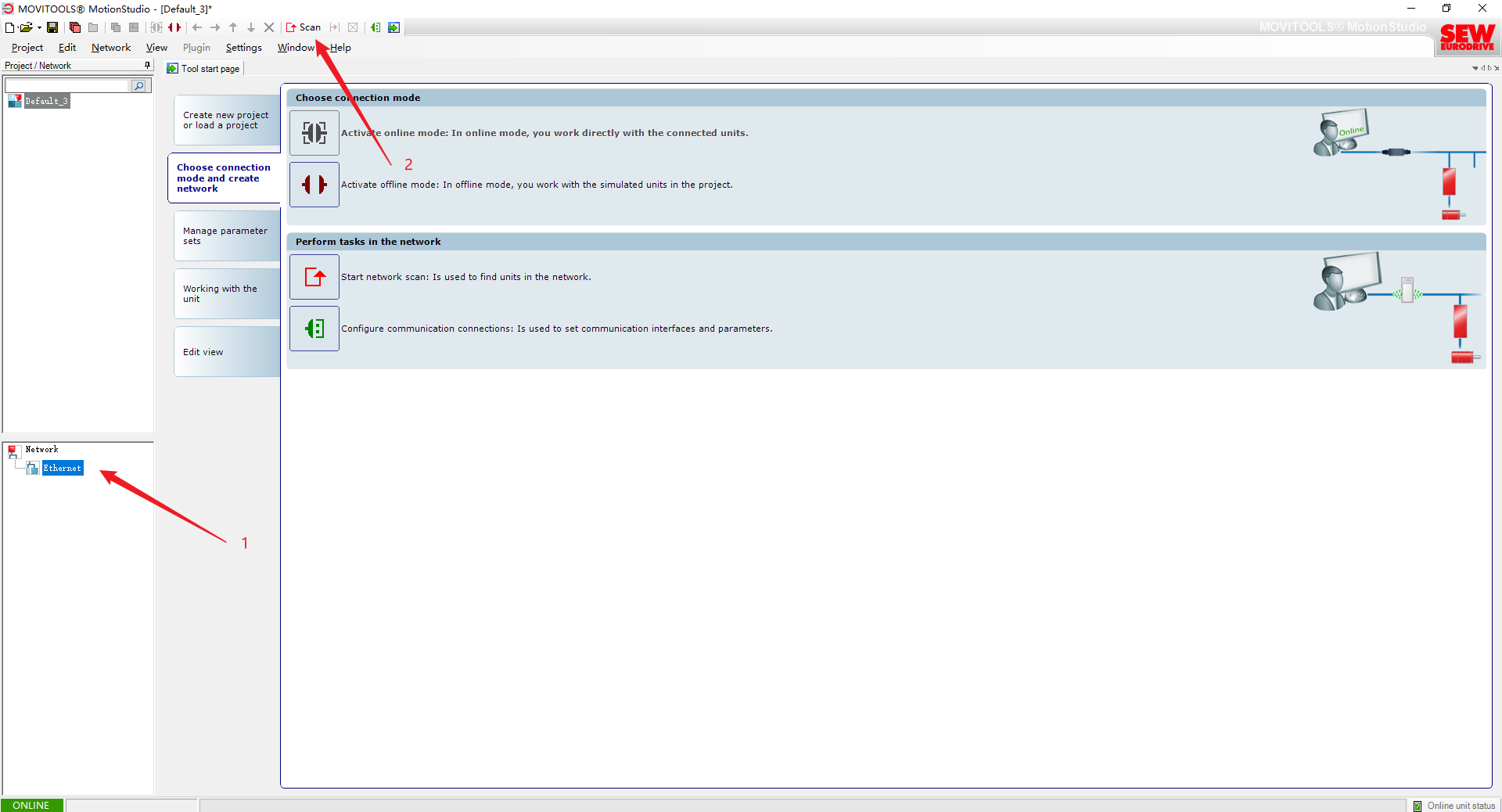Viewport: 1502px width, 812px height.
Task: Select the Default_3 project tree item
Action: 46,101
